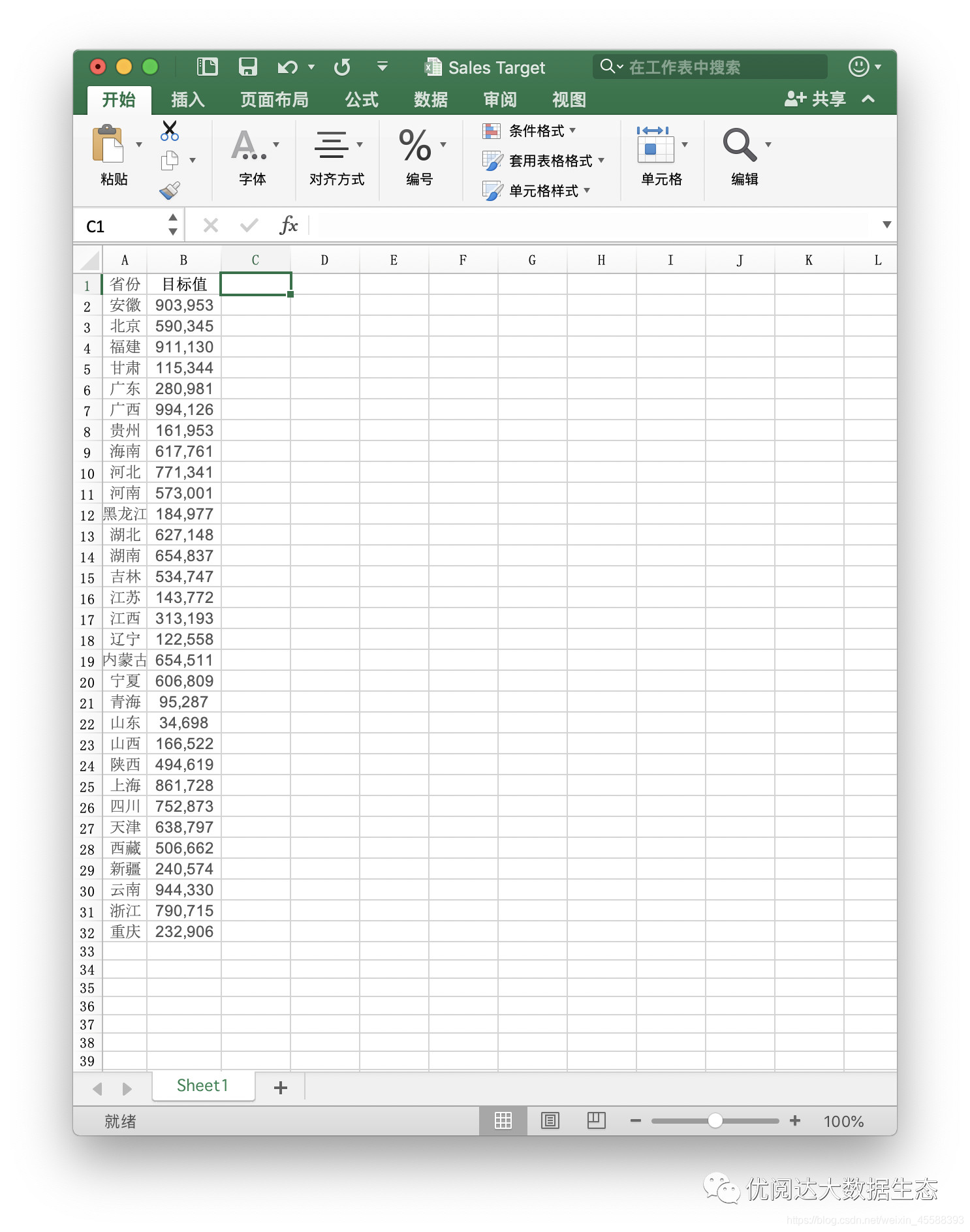Open the View (视图) tab

point(569,100)
